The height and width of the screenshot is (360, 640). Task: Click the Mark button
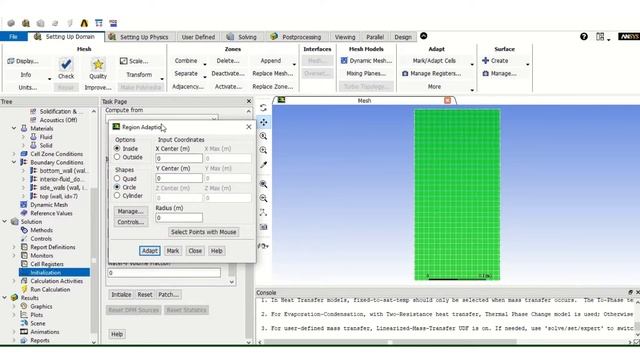173,251
